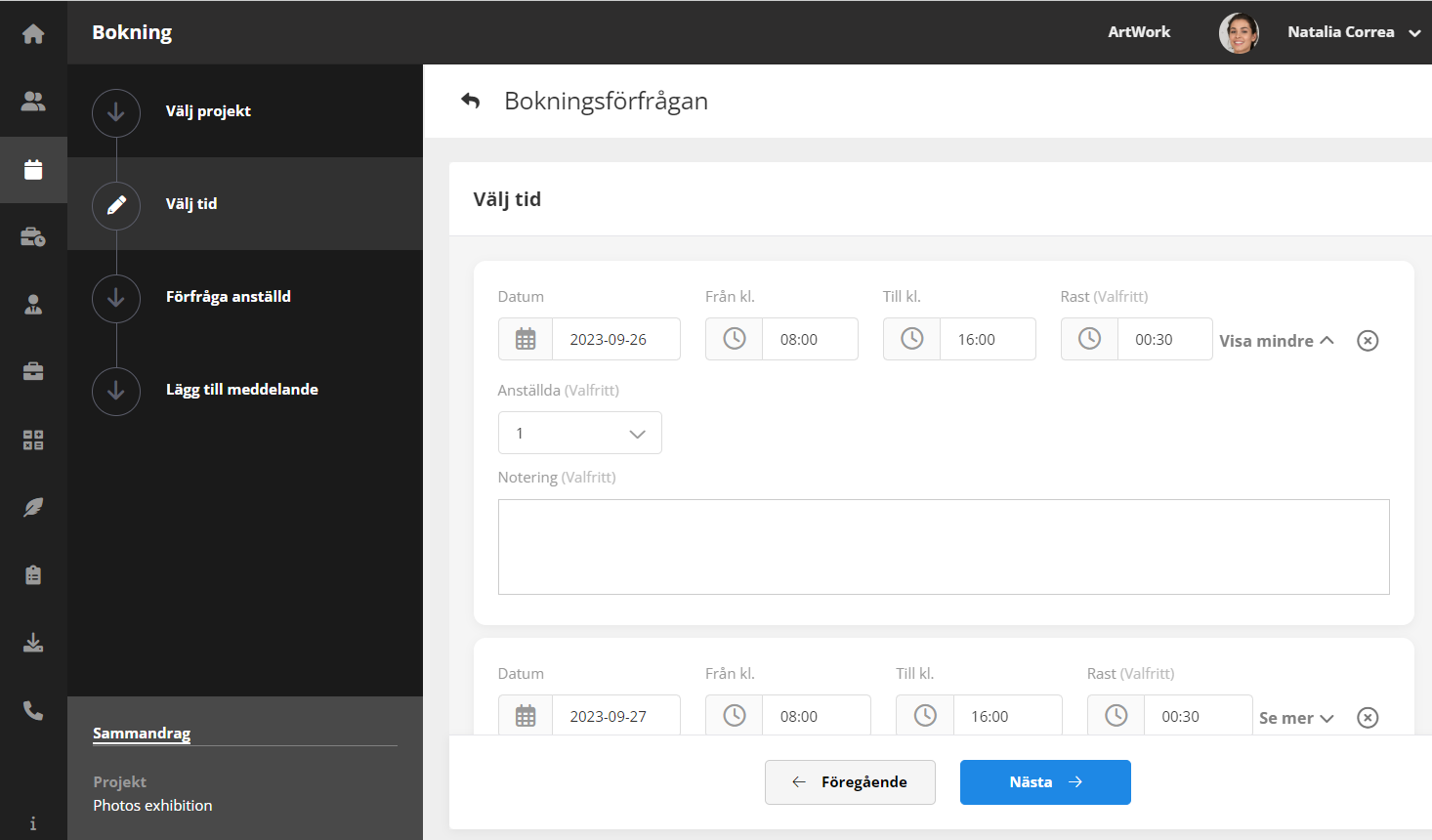The image size is (1432, 840).
Task: Open the Anställda dropdown
Action: point(579,433)
